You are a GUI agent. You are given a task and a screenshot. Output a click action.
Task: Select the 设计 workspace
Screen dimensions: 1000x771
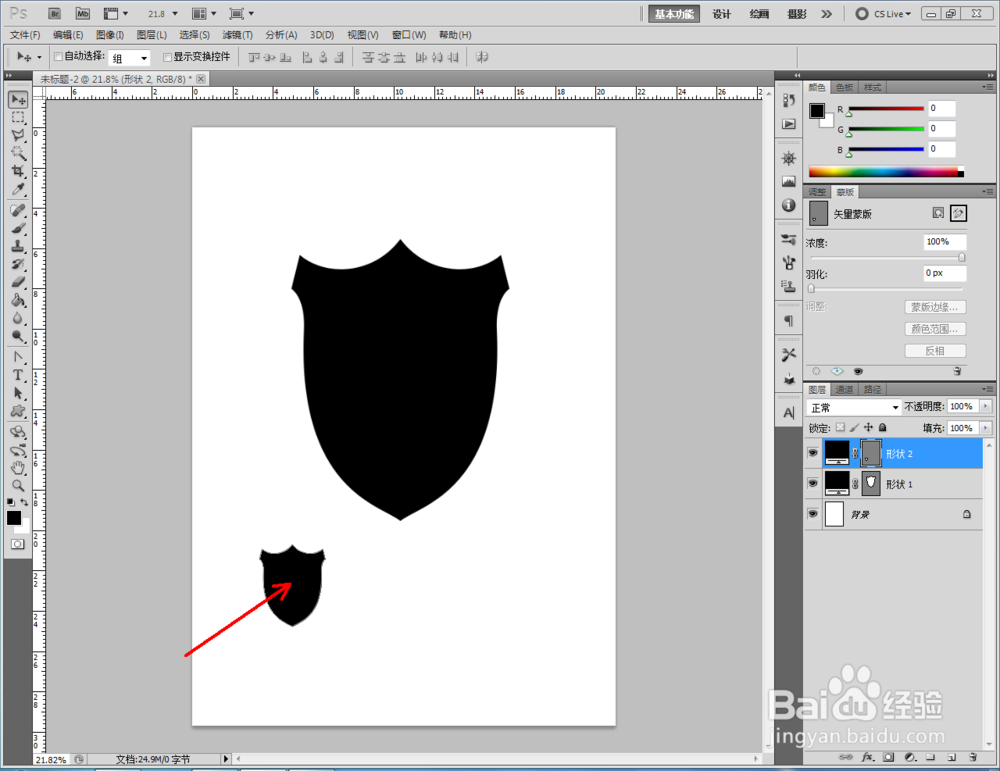point(721,14)
